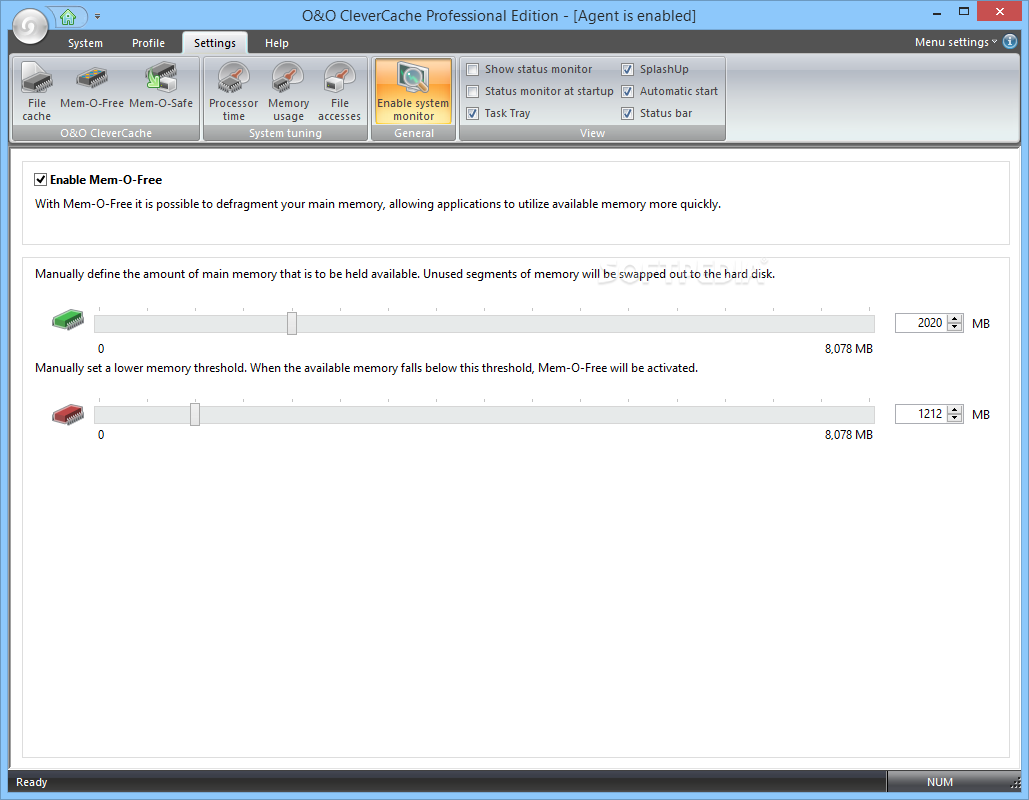This screenshot has height=800, width=1029.
Task: Click the View group label
Action: 592,133
